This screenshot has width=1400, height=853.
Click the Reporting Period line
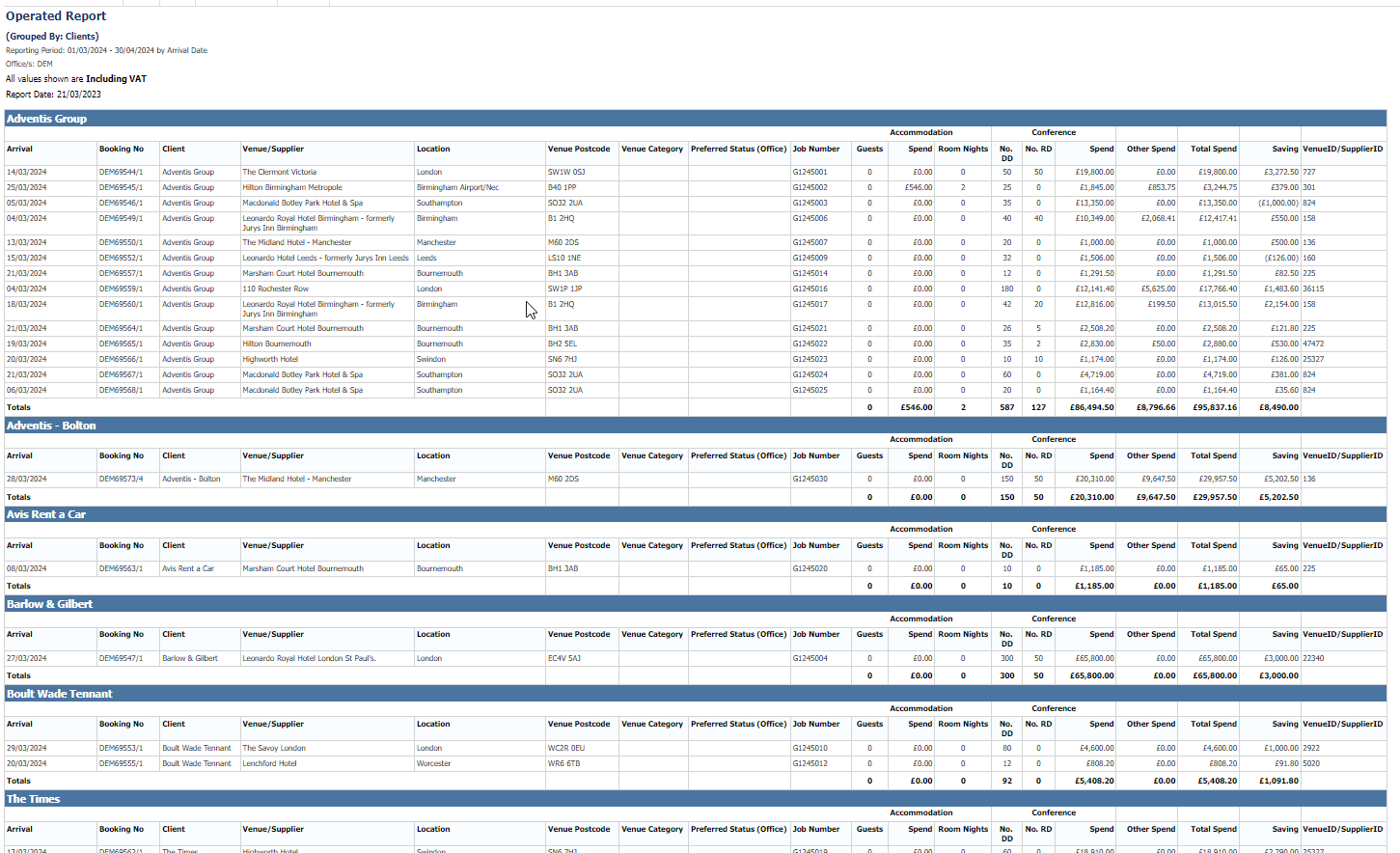(x=106, y=50)
